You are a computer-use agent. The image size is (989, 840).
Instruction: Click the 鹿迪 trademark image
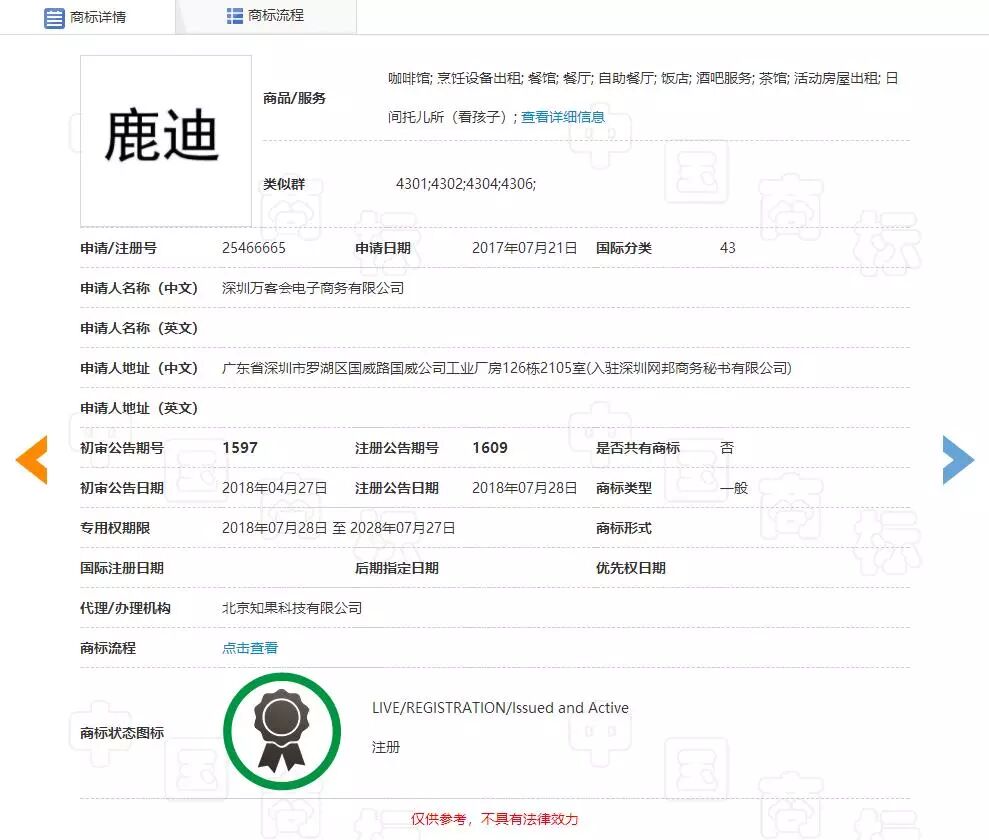(x=166, y=141)
